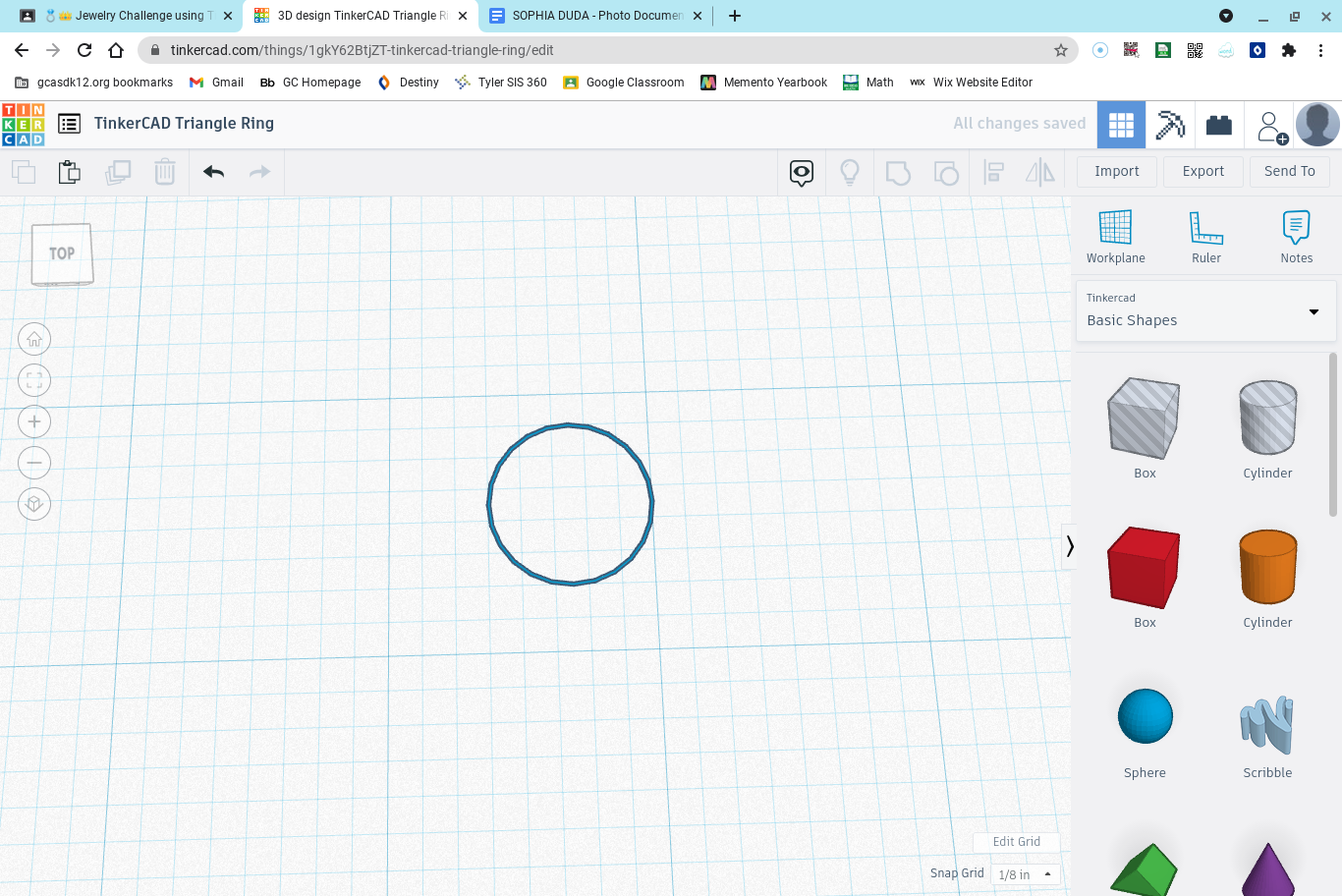Open the Snap Grid 1/8 in dropdown

click(x=1026, y=874)
